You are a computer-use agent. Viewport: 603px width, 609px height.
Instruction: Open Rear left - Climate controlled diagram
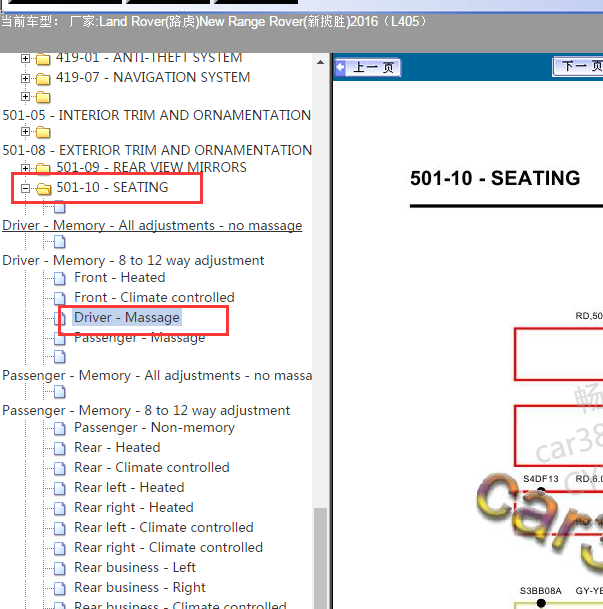point(164,527)
